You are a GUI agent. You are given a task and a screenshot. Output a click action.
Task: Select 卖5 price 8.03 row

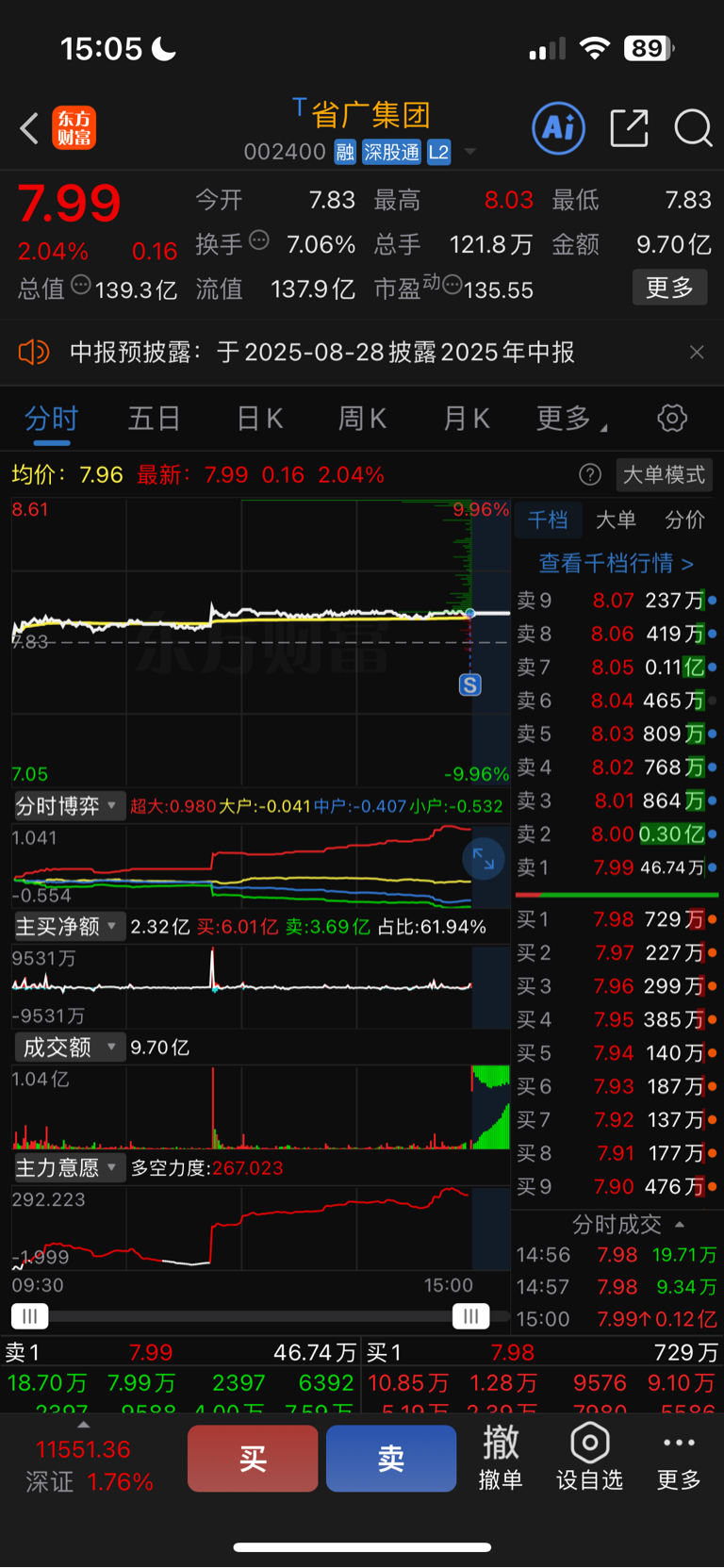point(617,734)
